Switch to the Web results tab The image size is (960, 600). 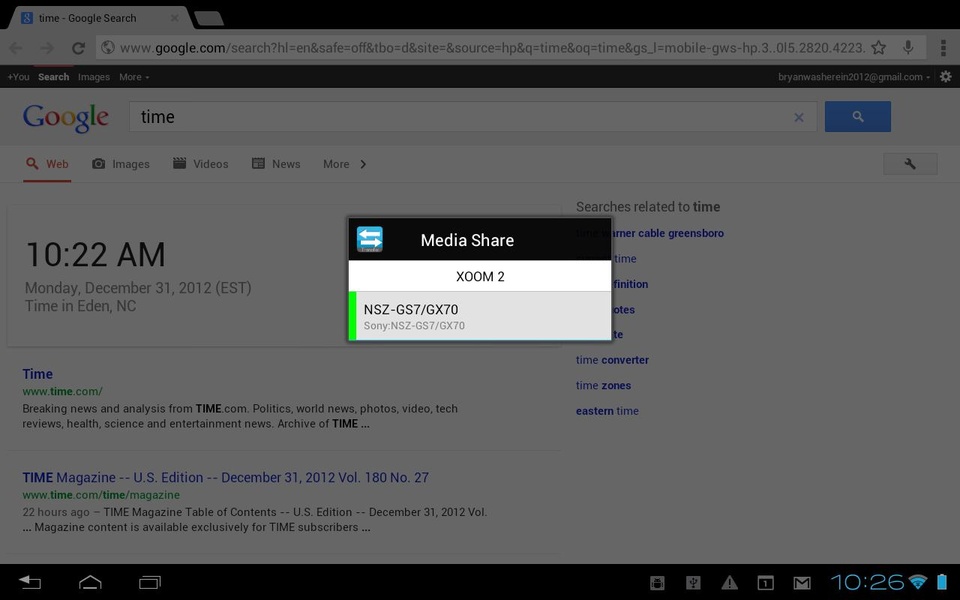[x=47, y=164]
